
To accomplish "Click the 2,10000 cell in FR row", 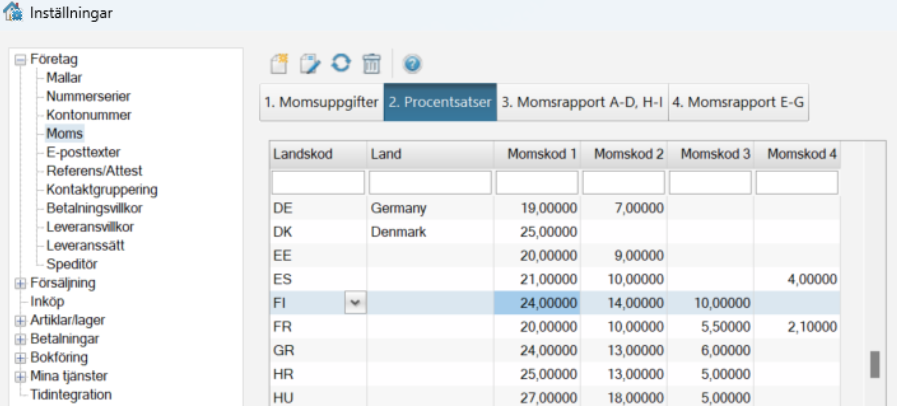I will coord(797,327).
